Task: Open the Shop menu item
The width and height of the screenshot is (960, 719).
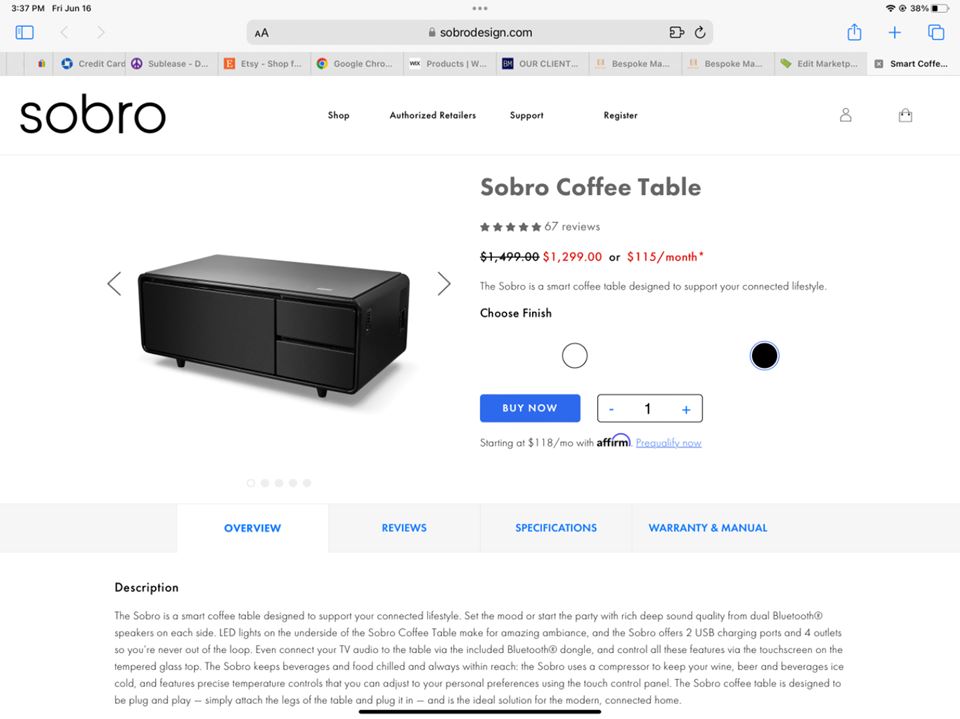Action: point(339,115)
